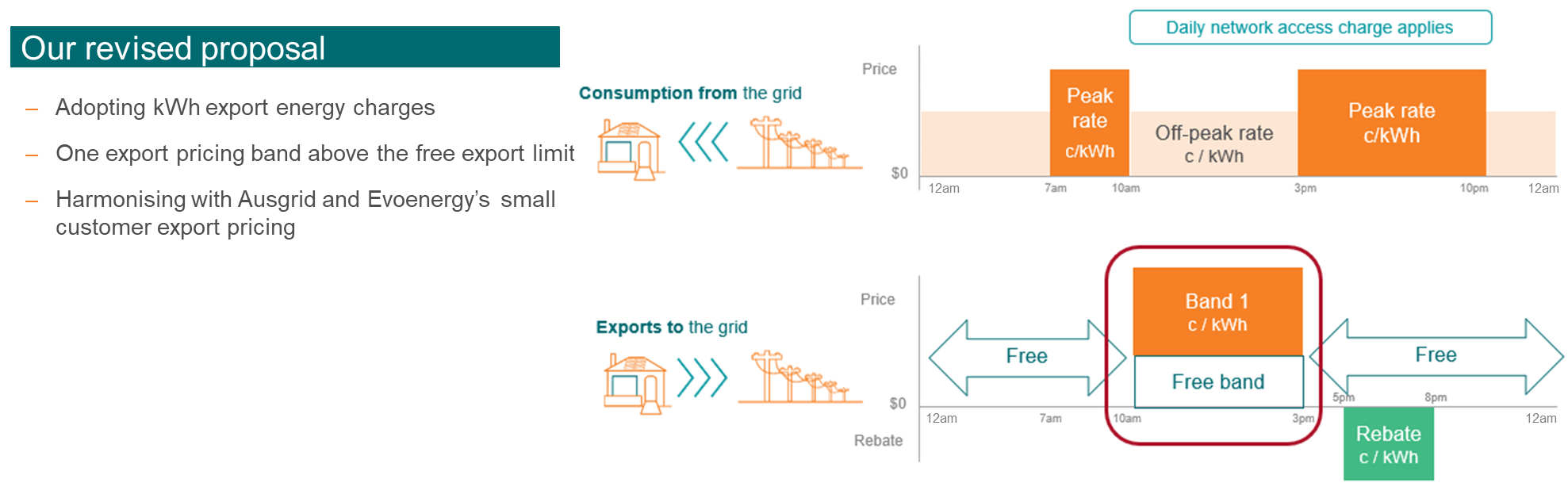The width and height of the screenshot is (1568, 483).
Task: Click the 3pm marker on the consumption timeline
Action: 1305,188
